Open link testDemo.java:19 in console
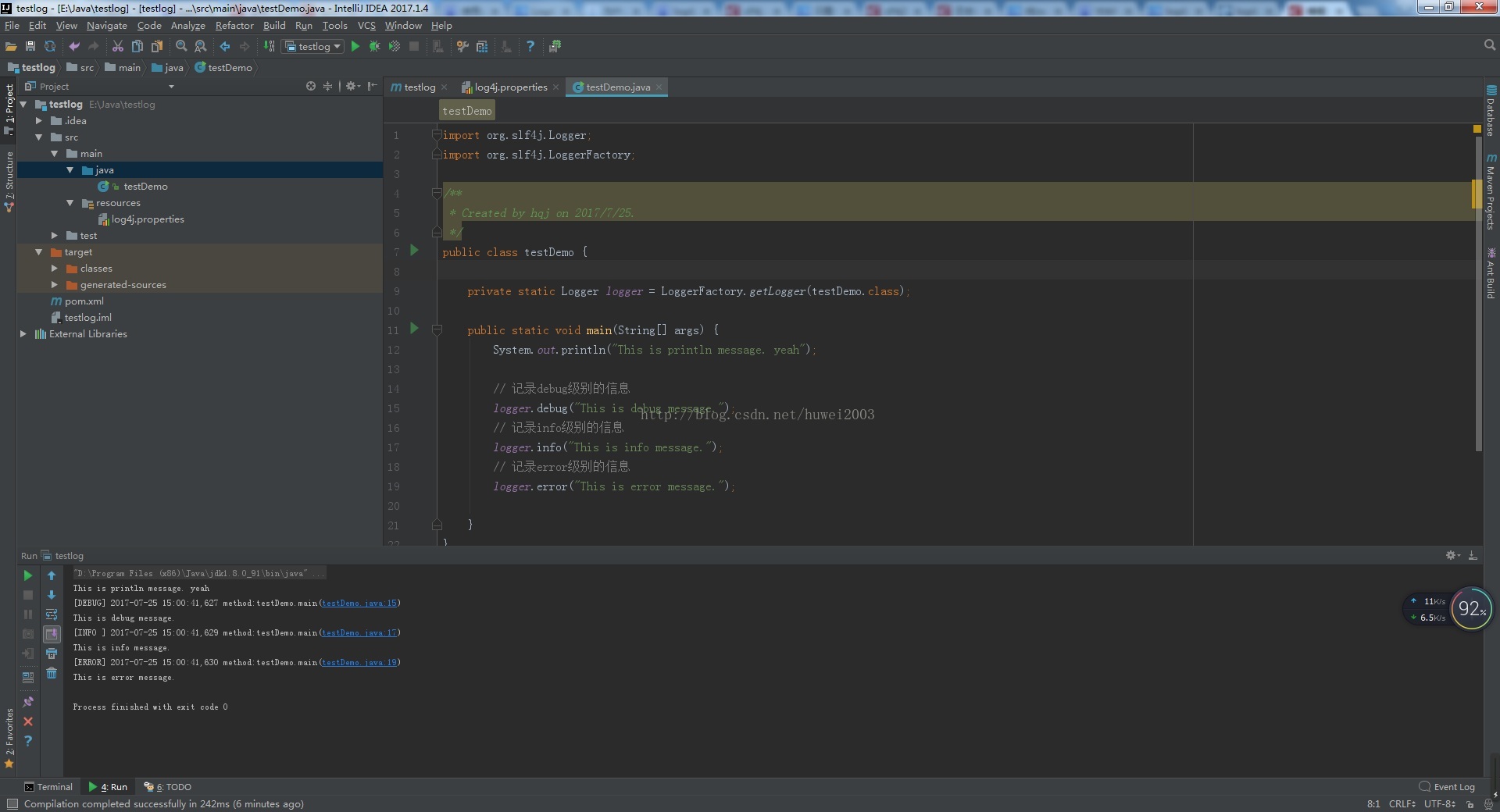Viewport: 1500px width, 812px height. (x=360, y=663)
